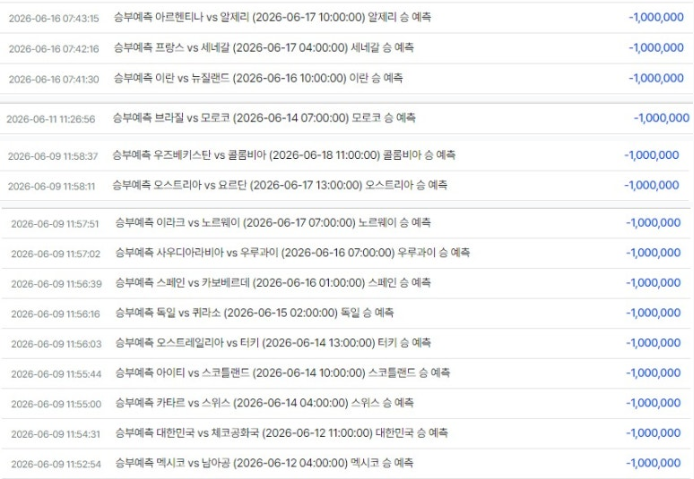The width and height of the screenshot is (694, 479).
Task: Click the 2026-06-09 11:52:54 timestamp
Action: (56, 464)
